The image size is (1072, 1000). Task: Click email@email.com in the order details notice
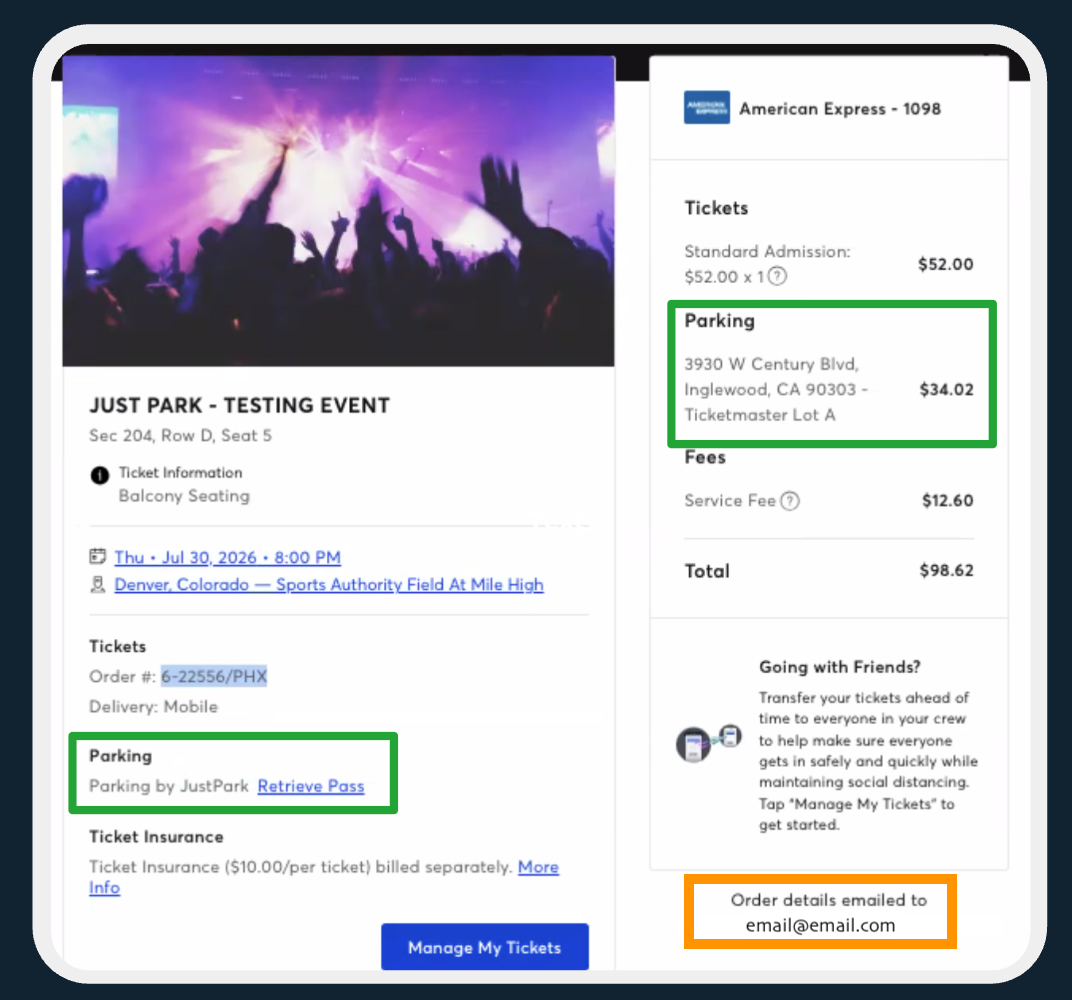tap(820, 925)
